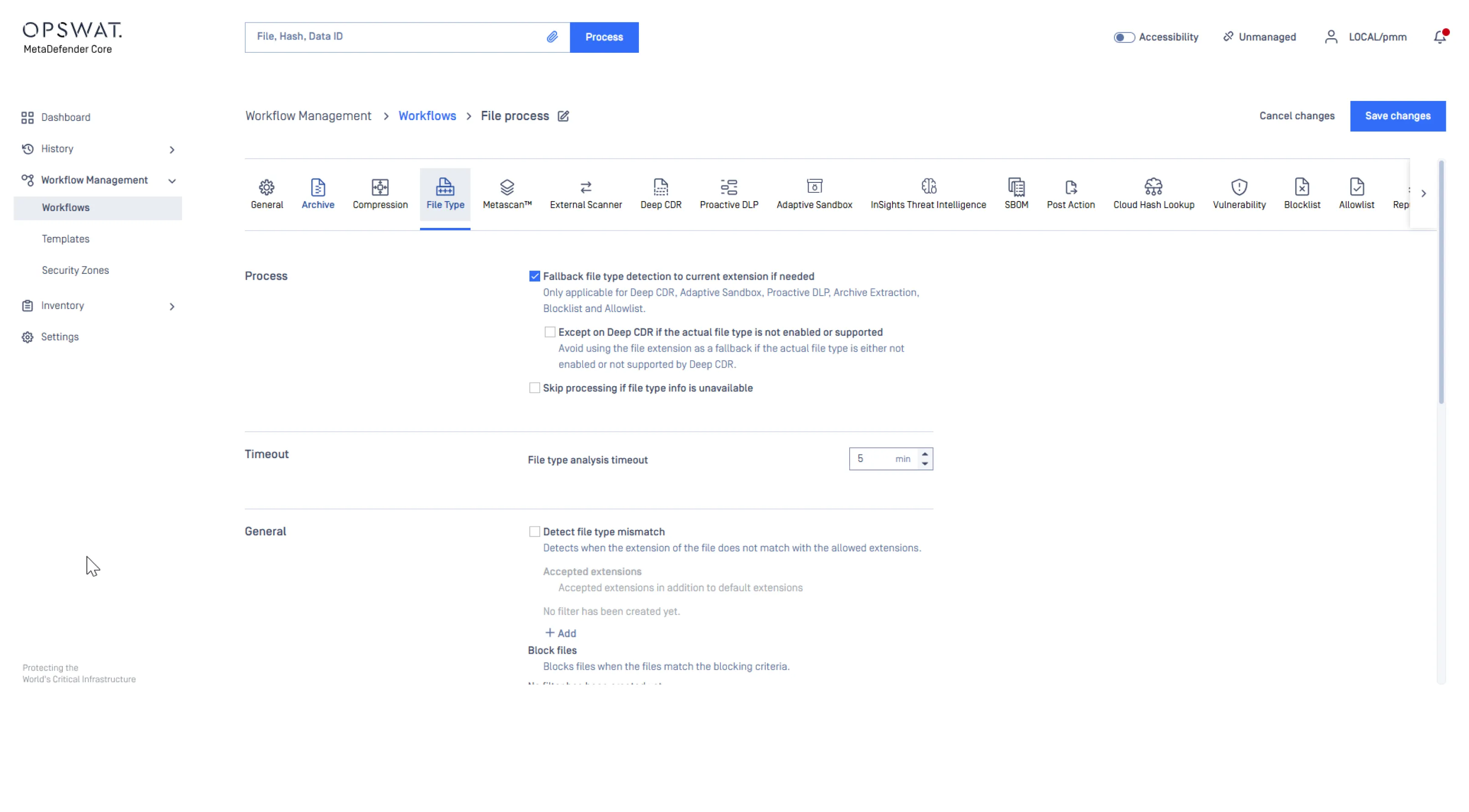Click the edit workflow name pencil icon
The width and height of the screenshot is (1469, 812).
(563, 116)
